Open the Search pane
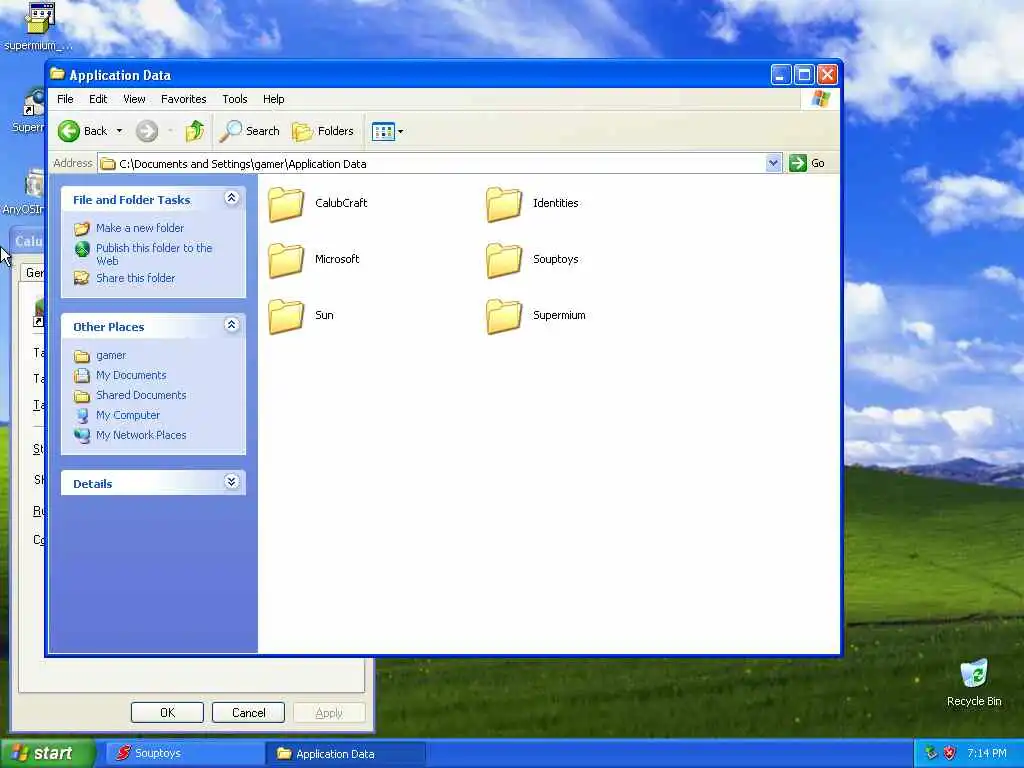Screen dimensions: 1024x768 249,131
